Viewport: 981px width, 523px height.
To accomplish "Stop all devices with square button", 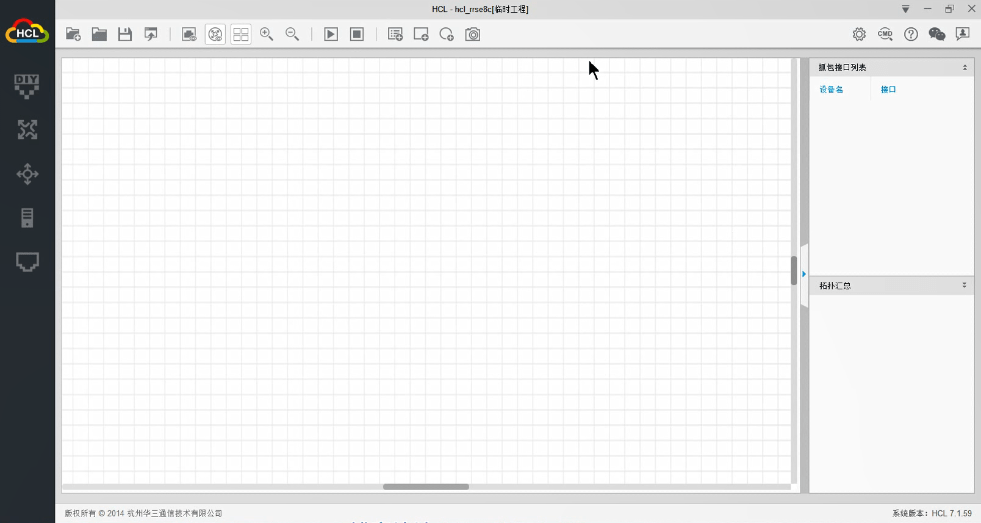I will (357, 34).
